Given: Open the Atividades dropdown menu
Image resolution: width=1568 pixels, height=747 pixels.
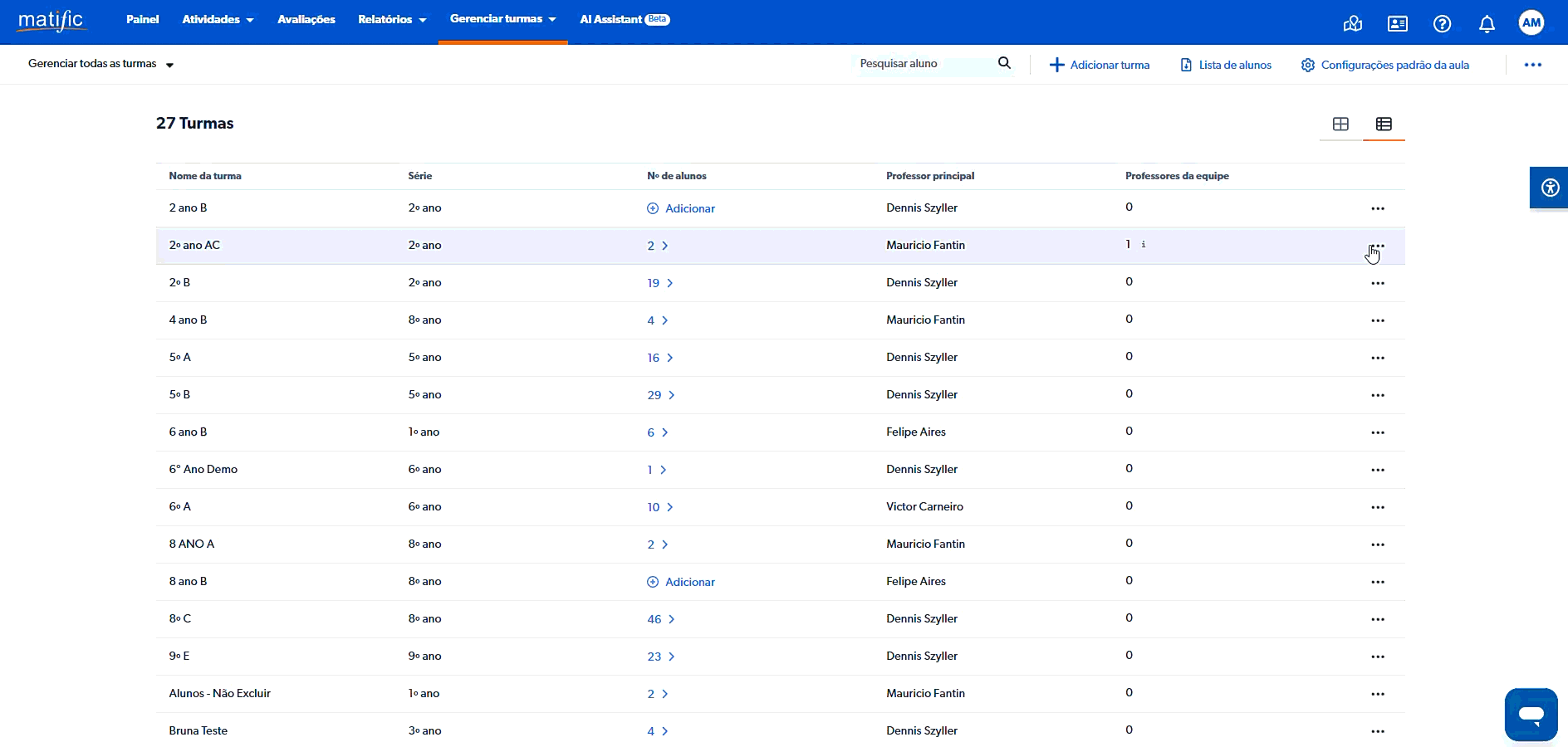Looking at the screenshot, I should pyautogui.click(x=218, y=19).
